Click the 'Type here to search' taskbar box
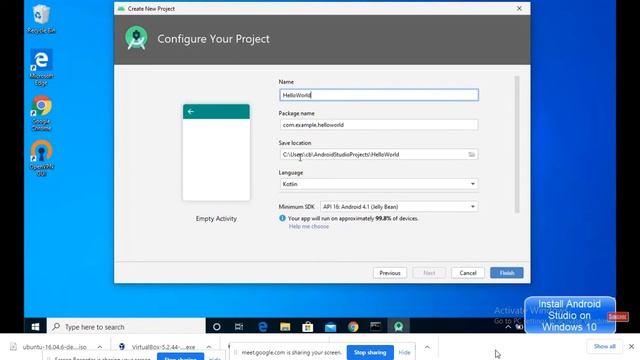The image size is (640, 360). click(126, 327)
